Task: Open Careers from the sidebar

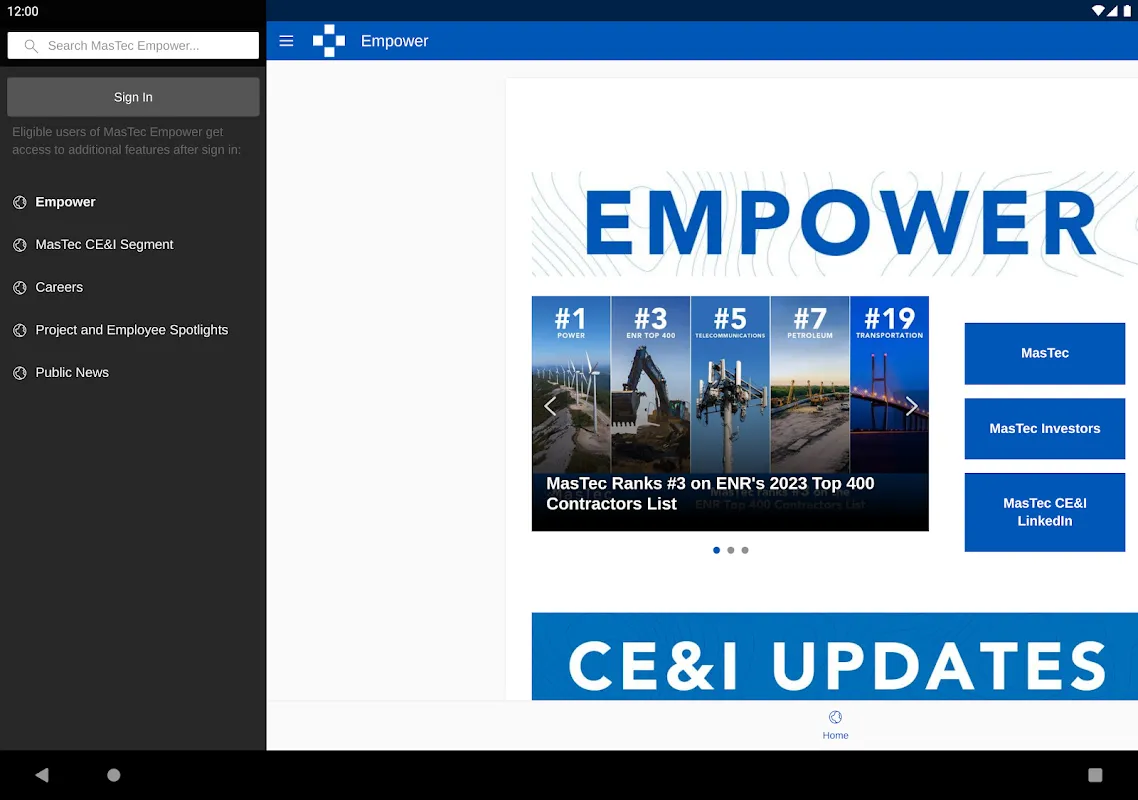Action: click(133, 287)
